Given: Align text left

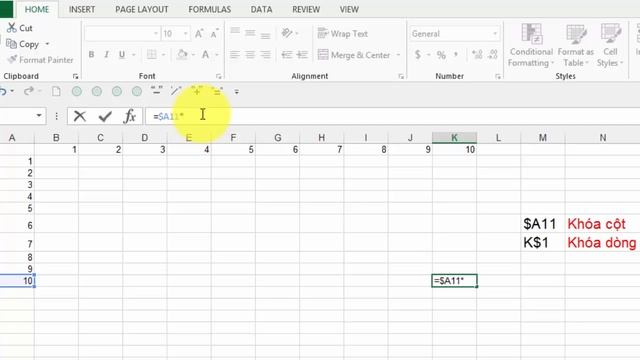Looking at the screenshot, I should (234, 54).
